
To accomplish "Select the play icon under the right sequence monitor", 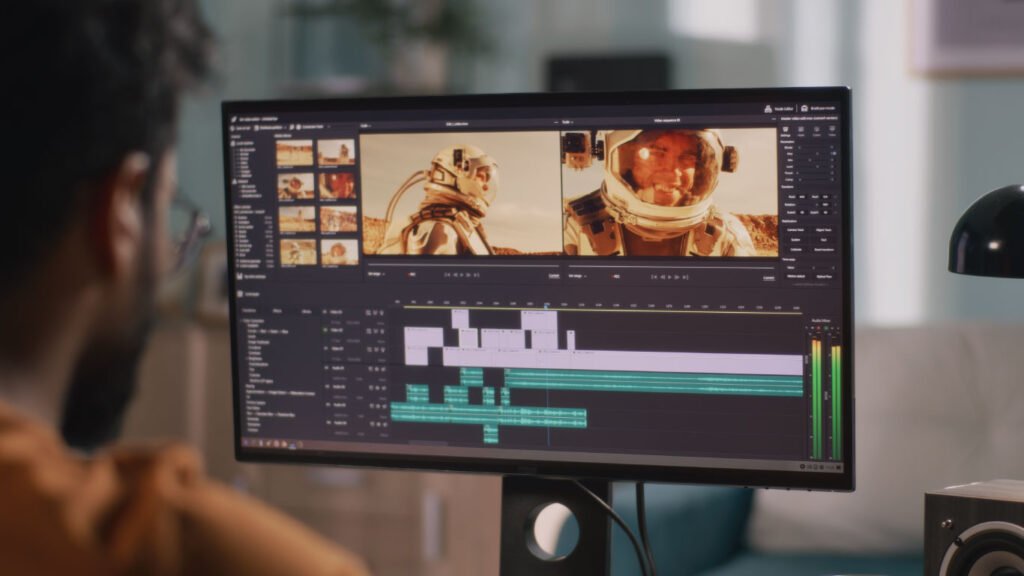I will pyautogui.click(x=669, y=274).
